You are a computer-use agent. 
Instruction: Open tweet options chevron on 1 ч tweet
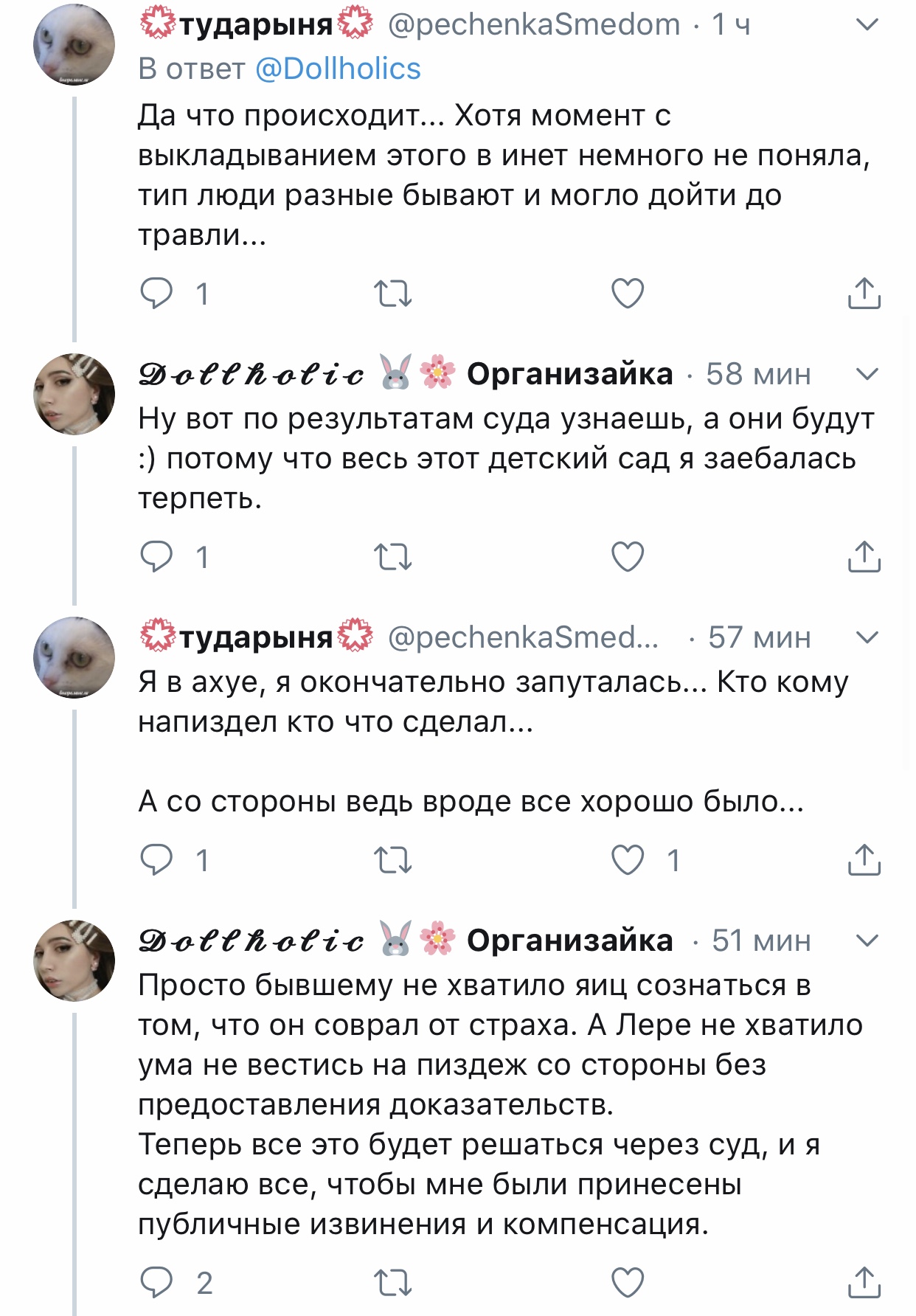tap(867, 25)
